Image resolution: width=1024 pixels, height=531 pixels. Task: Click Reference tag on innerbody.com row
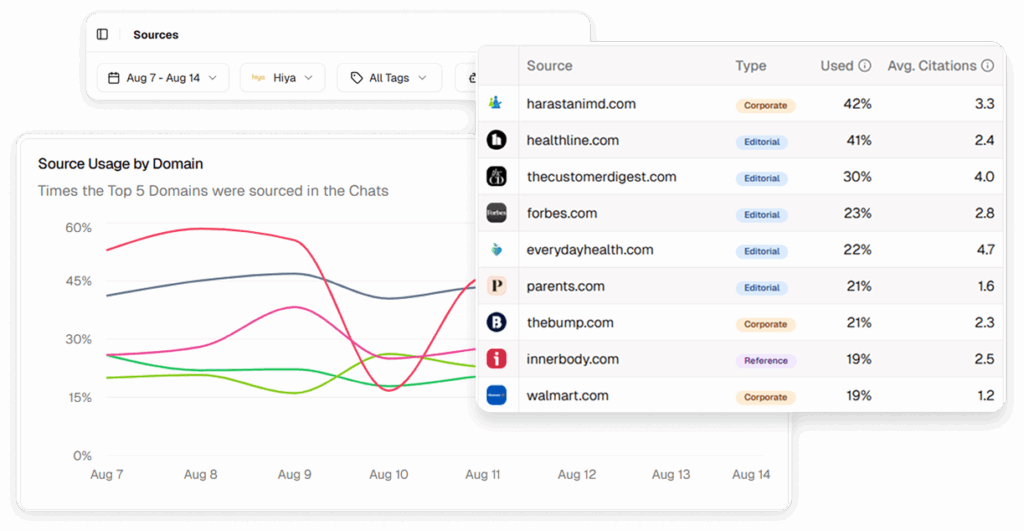click(x=765, y=361)
